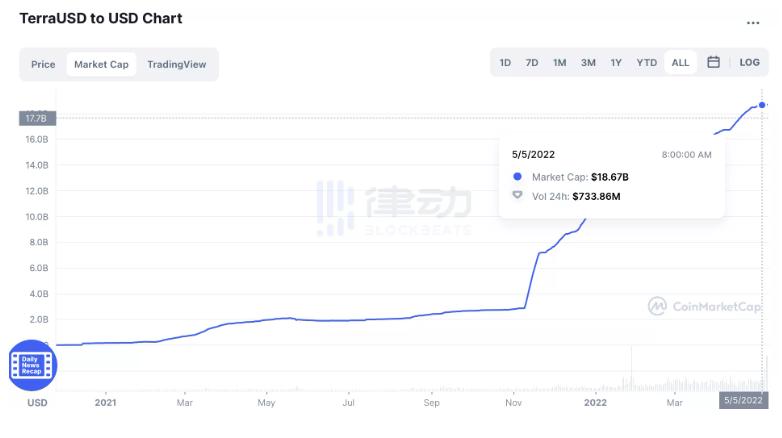Click the Daily News Recap badge
The height and width of the screenshot is (438, 782).
[x=33, y=365]
